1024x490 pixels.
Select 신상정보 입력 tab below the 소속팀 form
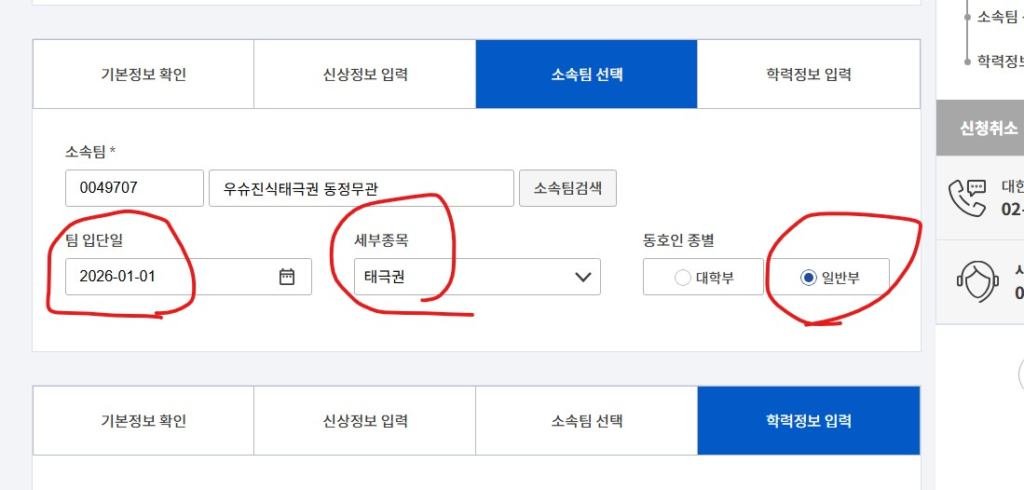point(364,421)
